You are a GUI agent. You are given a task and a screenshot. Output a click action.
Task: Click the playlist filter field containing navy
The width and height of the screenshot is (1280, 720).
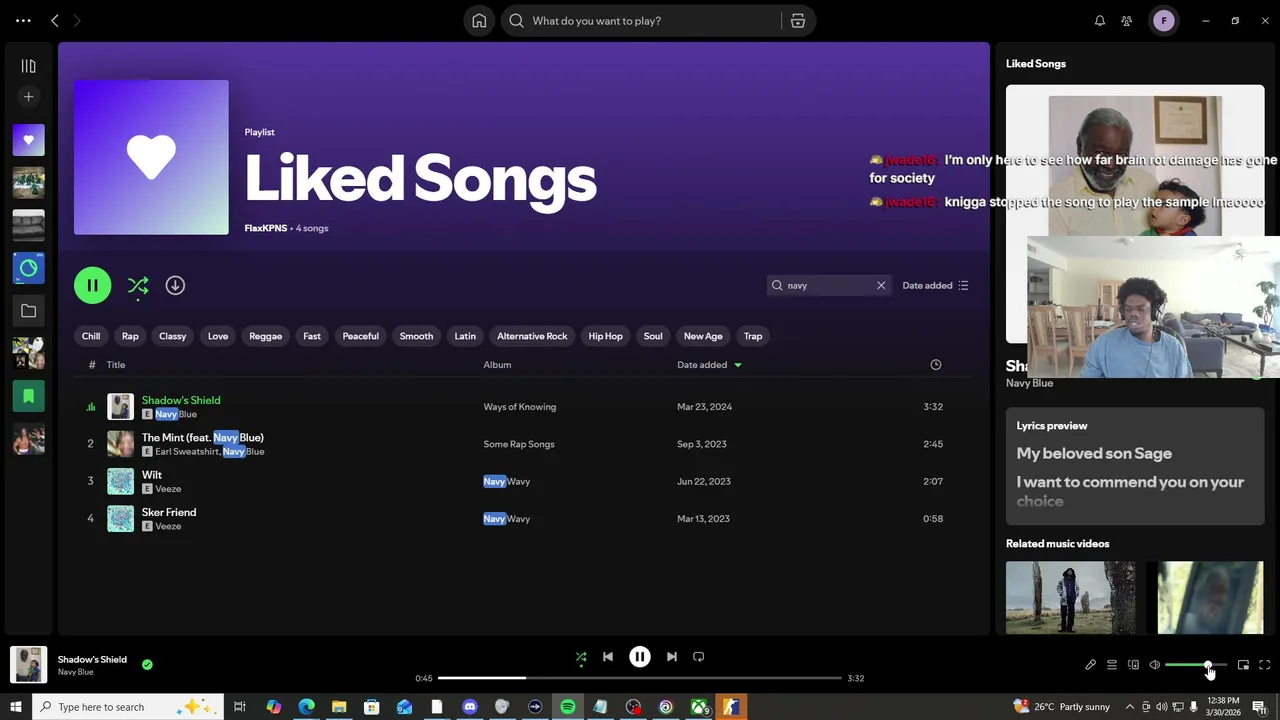click(x=828, y=286)
